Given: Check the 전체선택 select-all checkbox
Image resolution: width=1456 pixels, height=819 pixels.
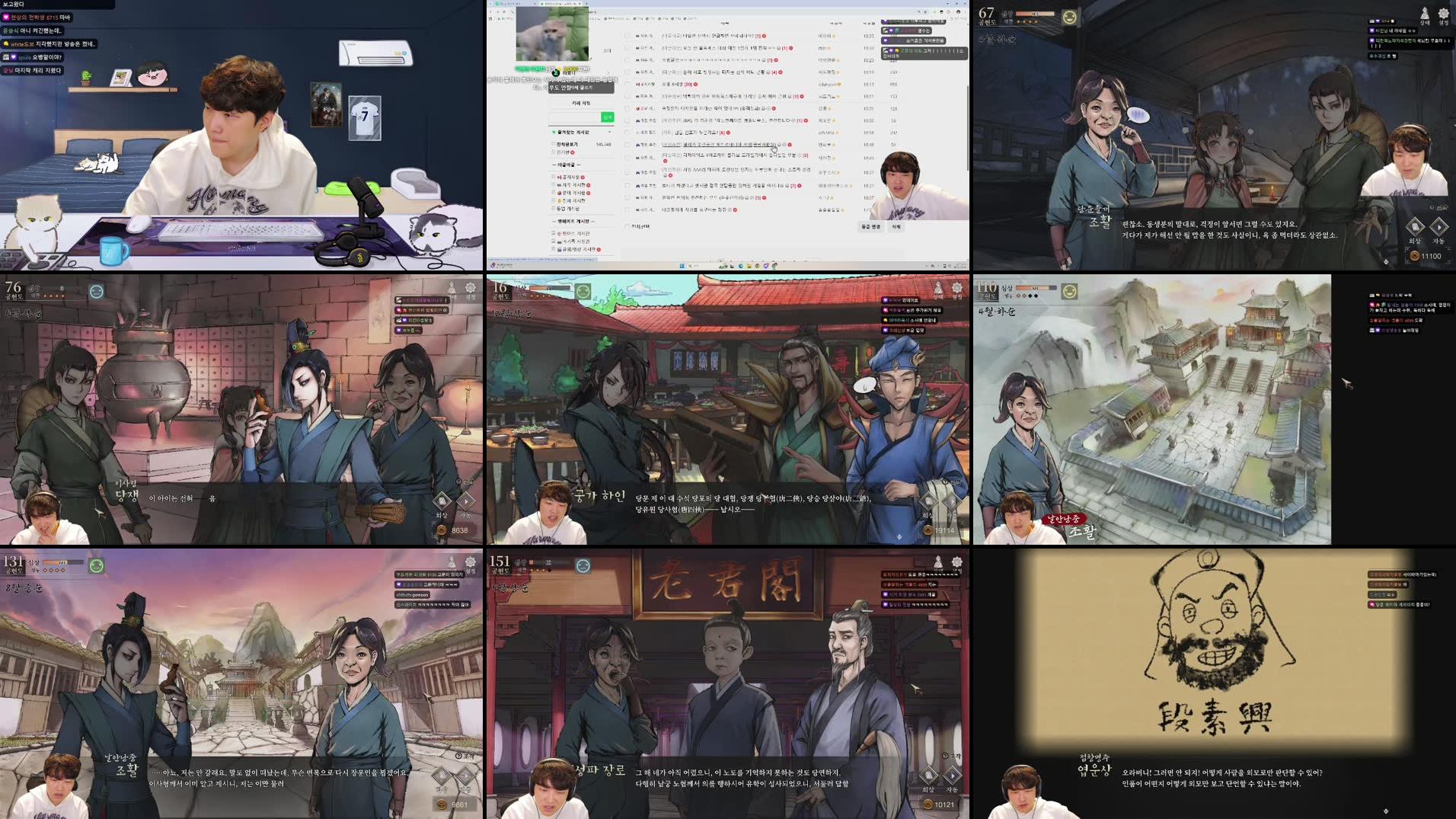Looking at the screenshot, I should [627, 226].
